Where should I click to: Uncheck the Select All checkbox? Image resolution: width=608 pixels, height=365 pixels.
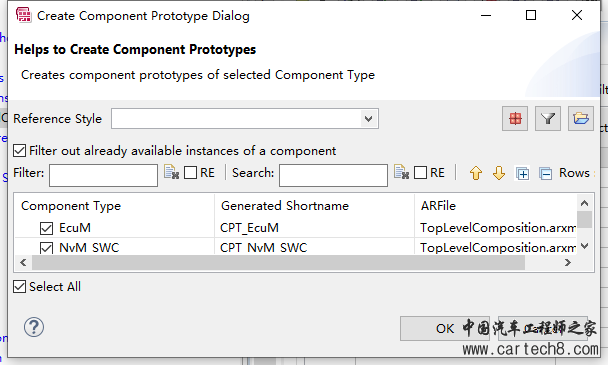19,287
